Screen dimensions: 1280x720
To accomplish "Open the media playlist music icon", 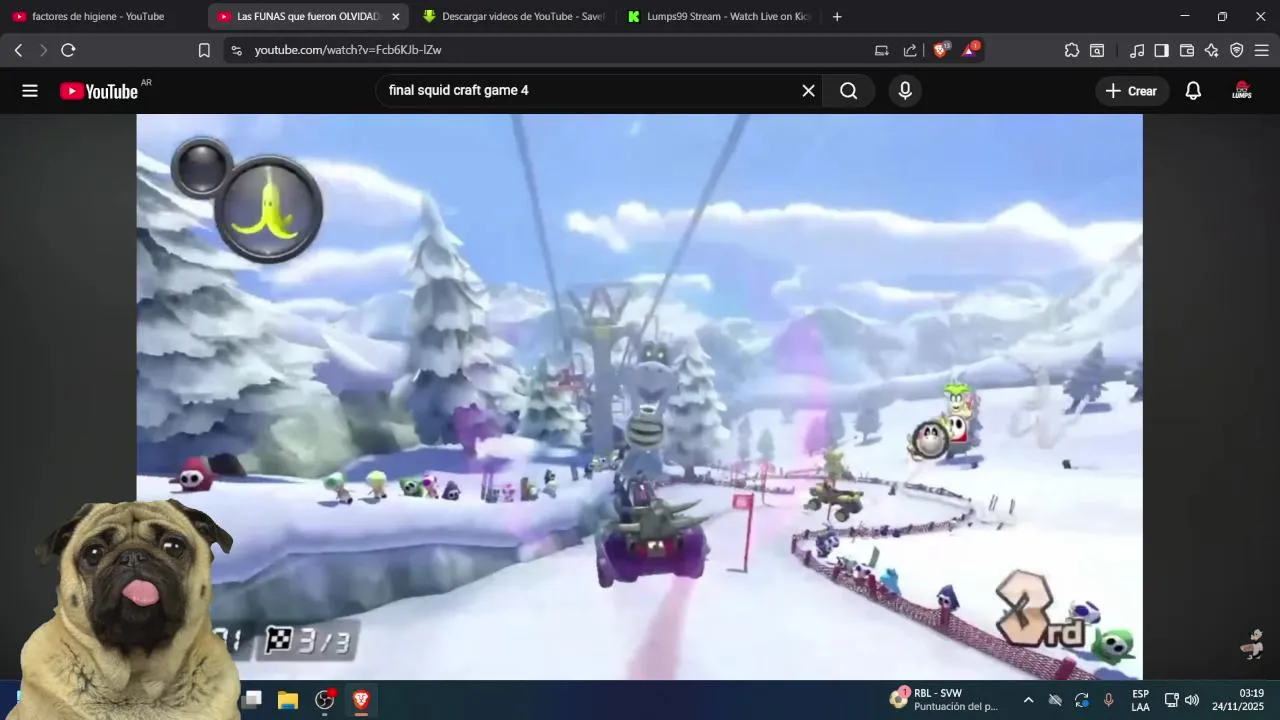I will [x=1137, y=50].
